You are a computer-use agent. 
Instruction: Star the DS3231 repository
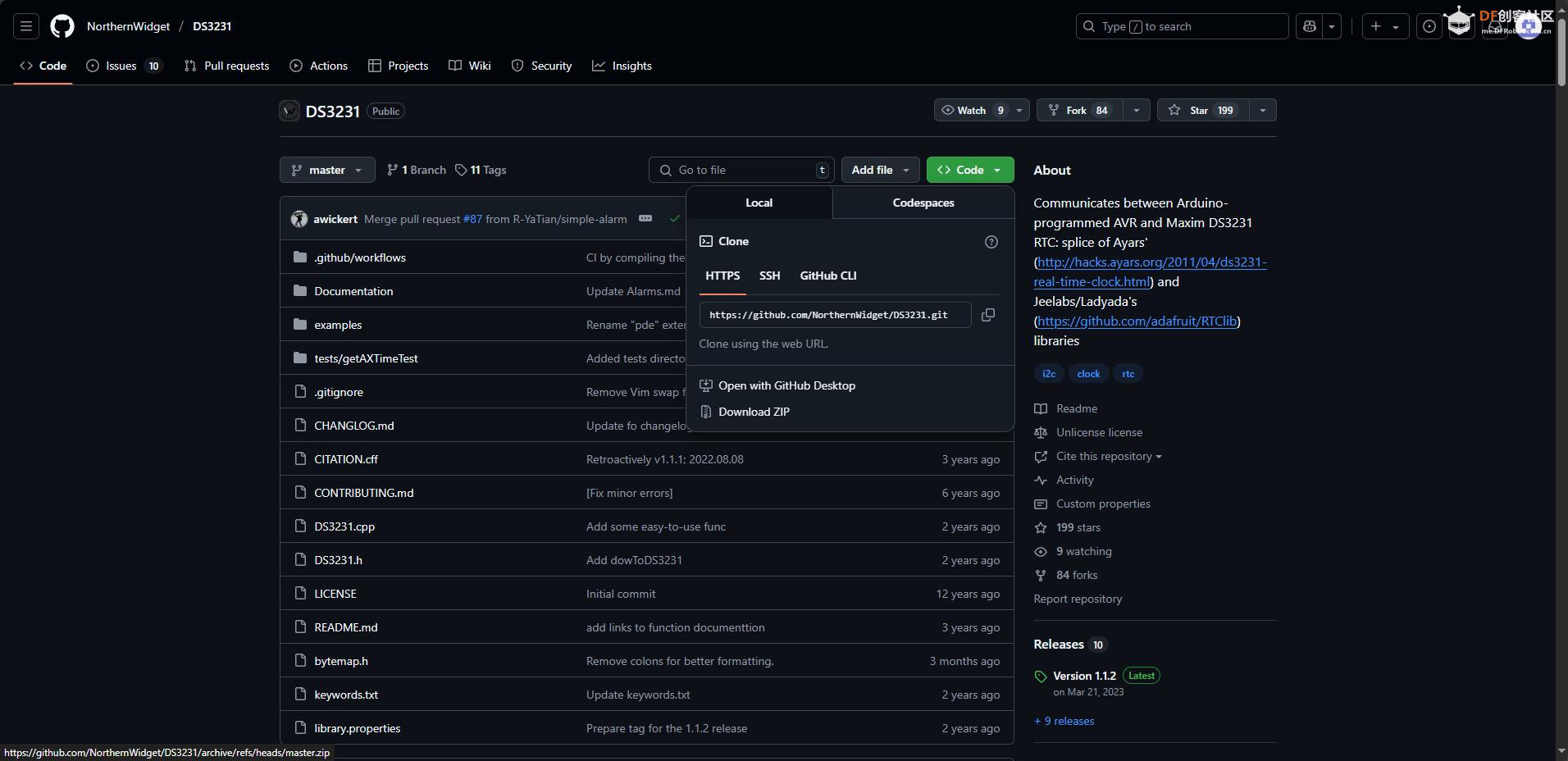[1202, 110]
